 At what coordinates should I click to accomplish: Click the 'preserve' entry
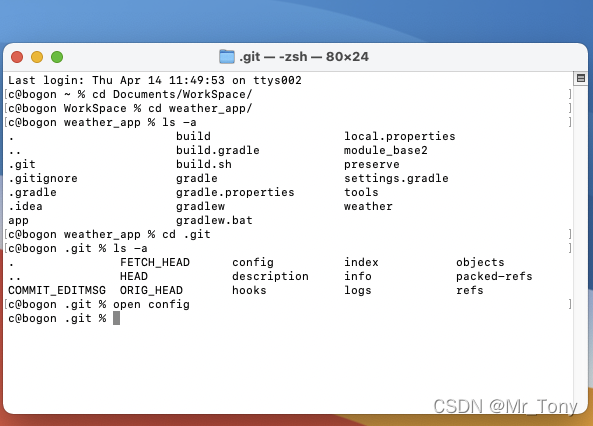tap(372, 164)
